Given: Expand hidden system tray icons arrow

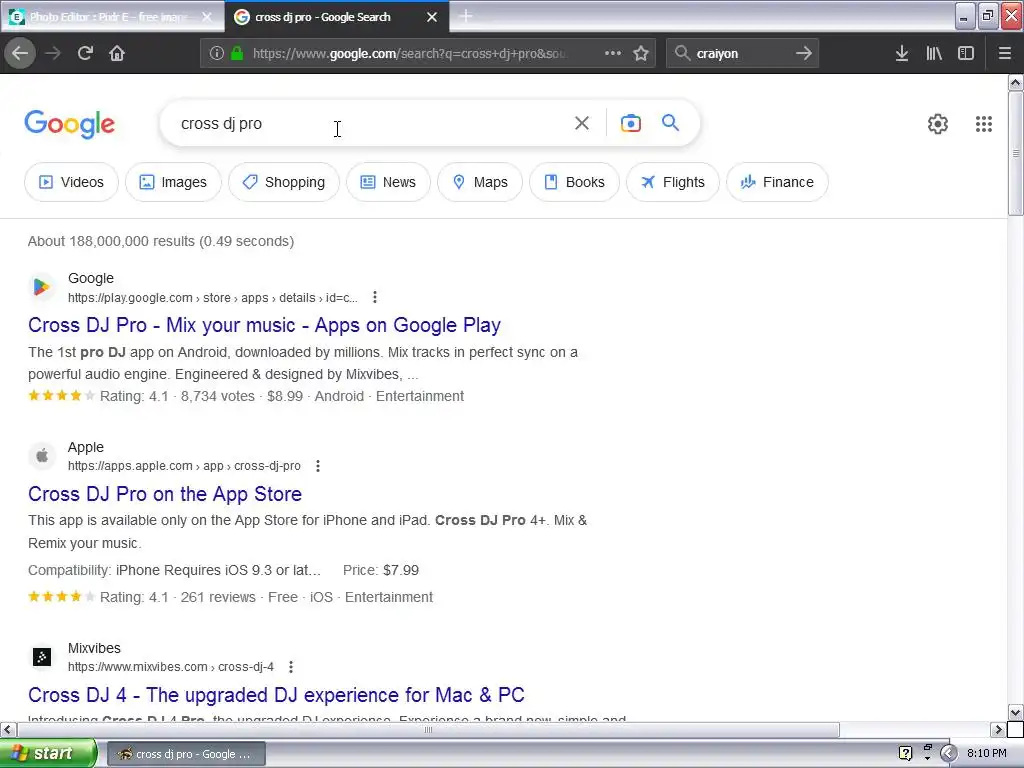Looking at the screenshot, I should click(948, 754).
